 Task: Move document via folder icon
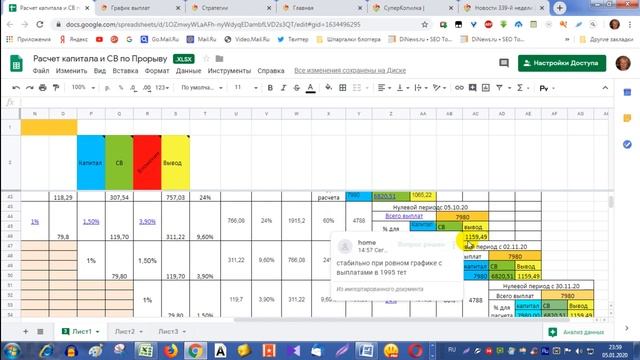pos(219,59)
